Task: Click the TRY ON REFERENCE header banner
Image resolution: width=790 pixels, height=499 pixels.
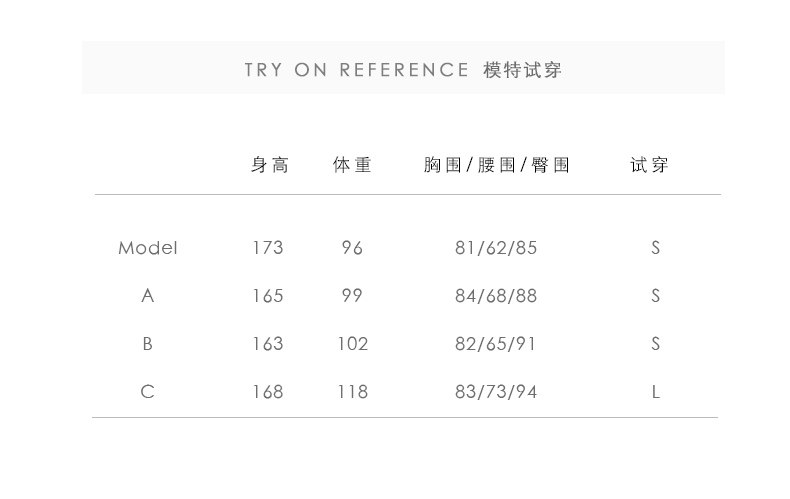Action: pos(403,69)
